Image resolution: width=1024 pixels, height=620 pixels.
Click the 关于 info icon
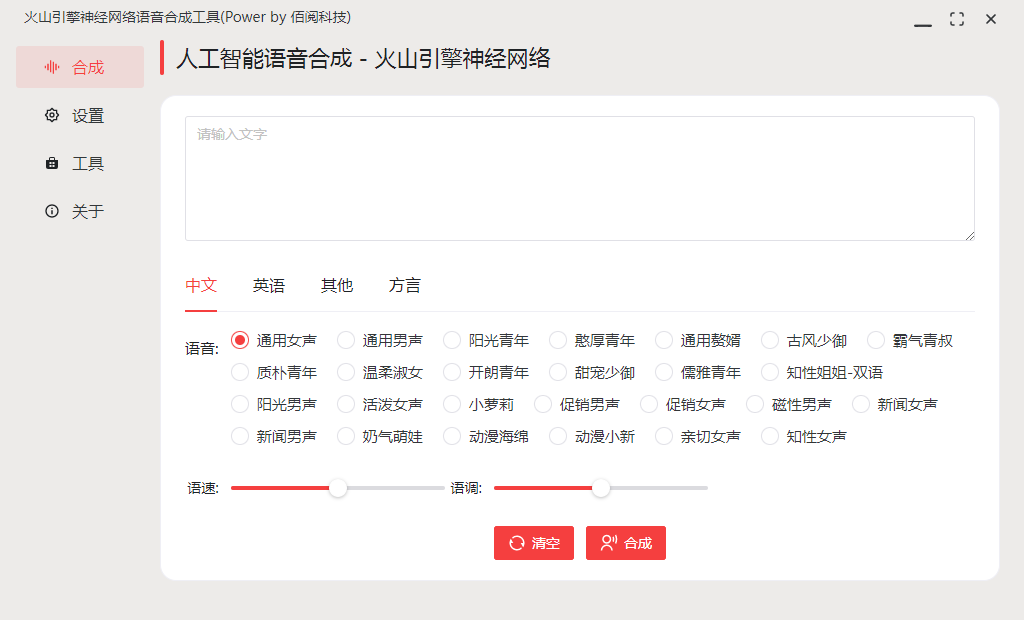pos(51,211)
